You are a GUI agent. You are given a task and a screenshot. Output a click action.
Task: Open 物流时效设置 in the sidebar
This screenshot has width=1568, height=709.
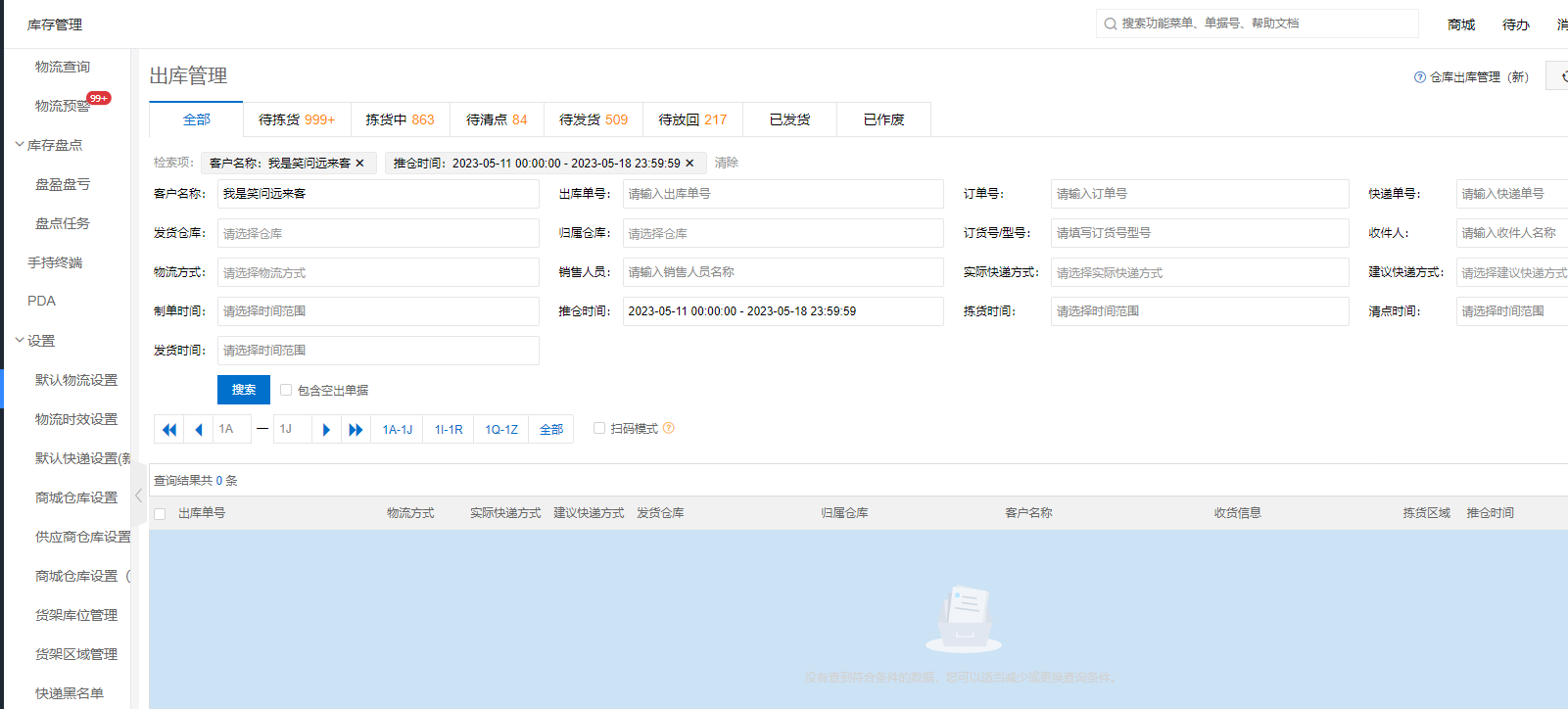[76, 419]
